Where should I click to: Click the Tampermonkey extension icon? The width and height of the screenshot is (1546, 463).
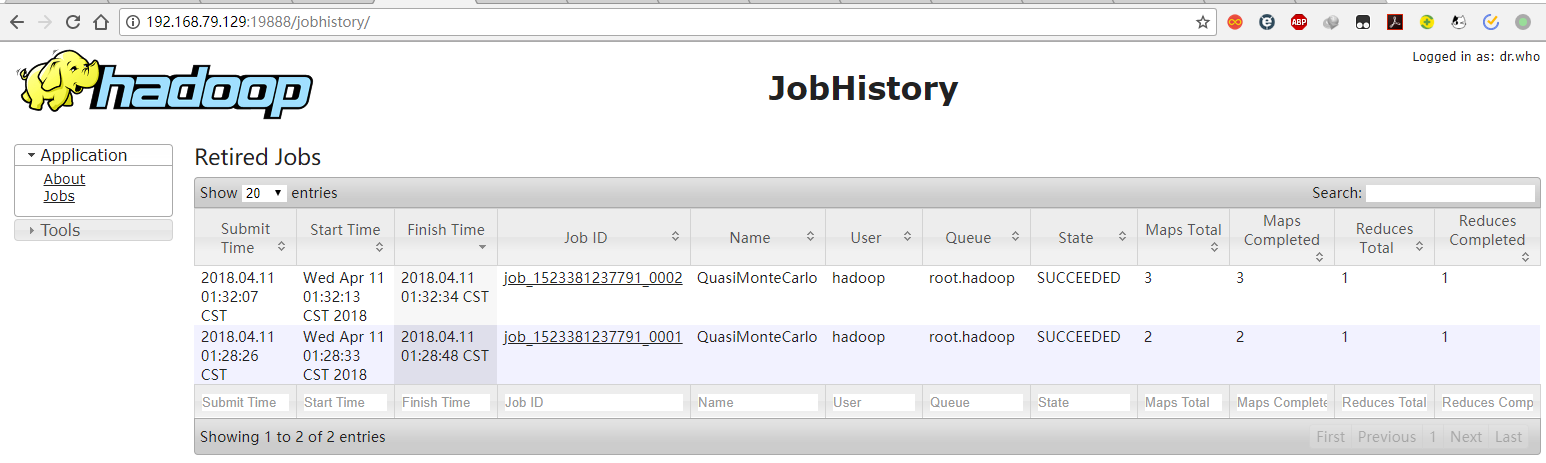coord(1363,22)
